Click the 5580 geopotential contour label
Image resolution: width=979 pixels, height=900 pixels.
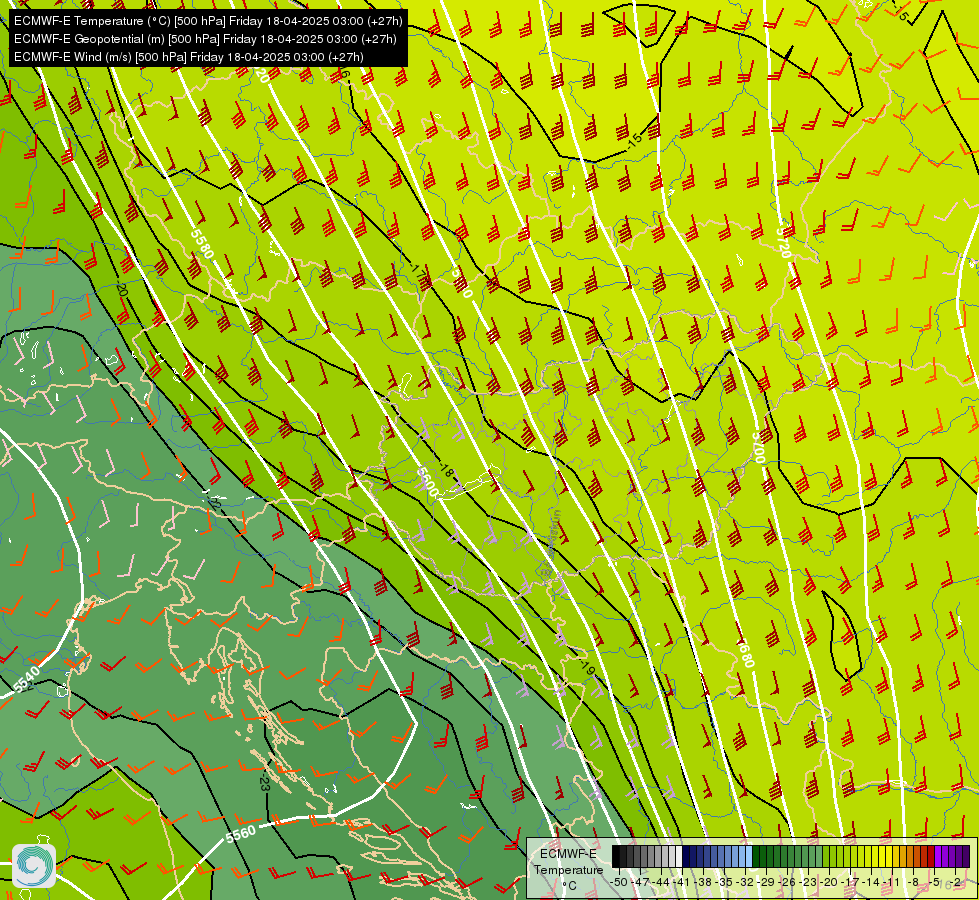(x=202, y=244)
